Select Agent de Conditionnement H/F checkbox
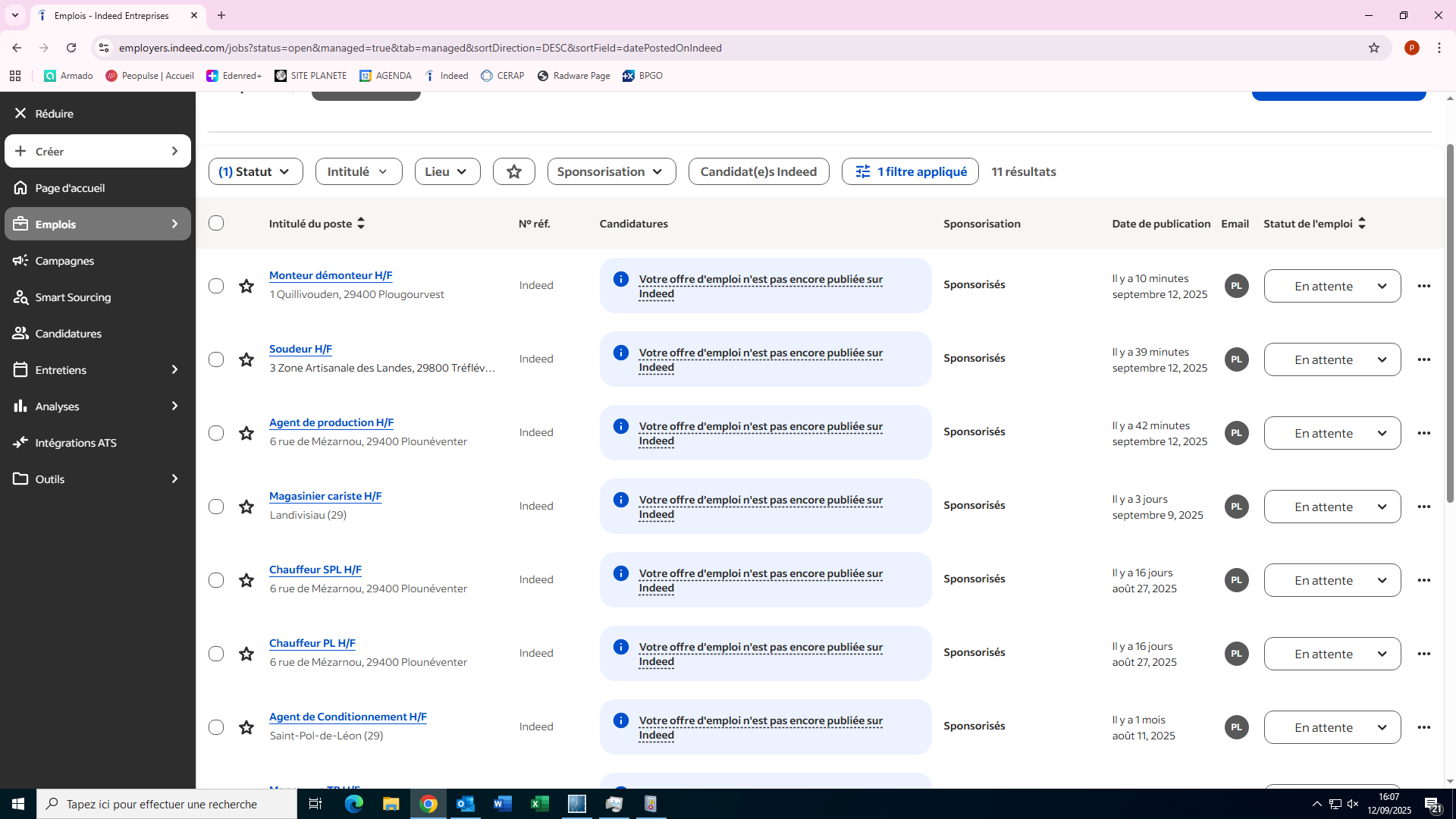 point(216,727)
